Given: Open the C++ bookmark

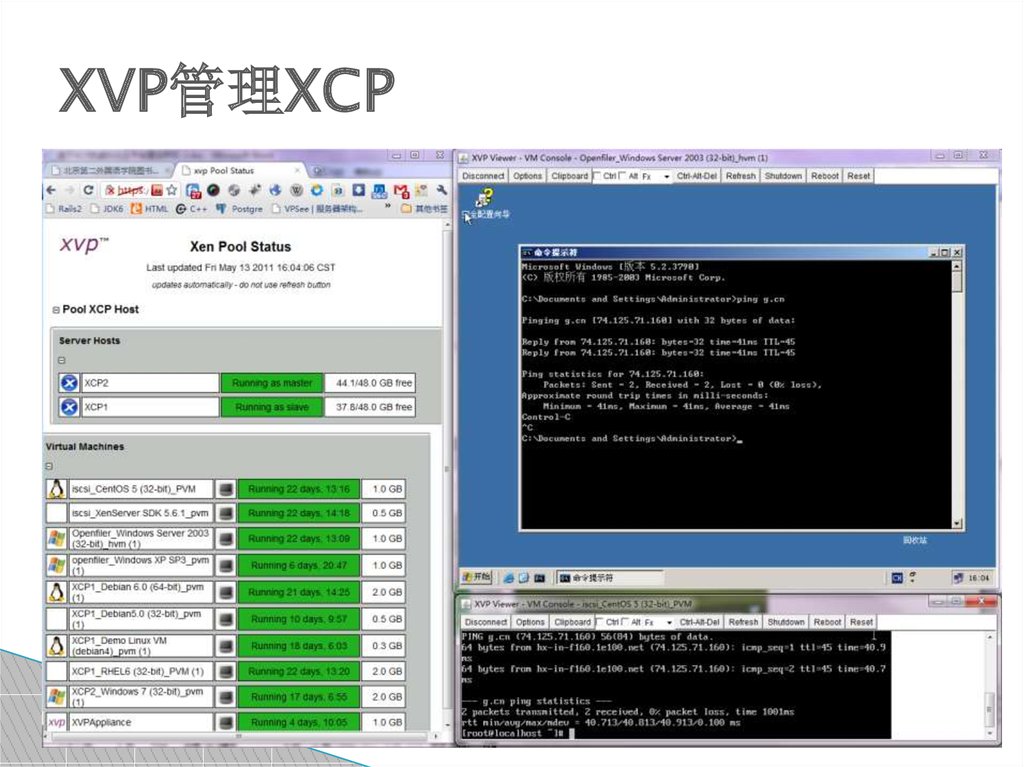Looking at the screenshot, I should pos(191,208).
